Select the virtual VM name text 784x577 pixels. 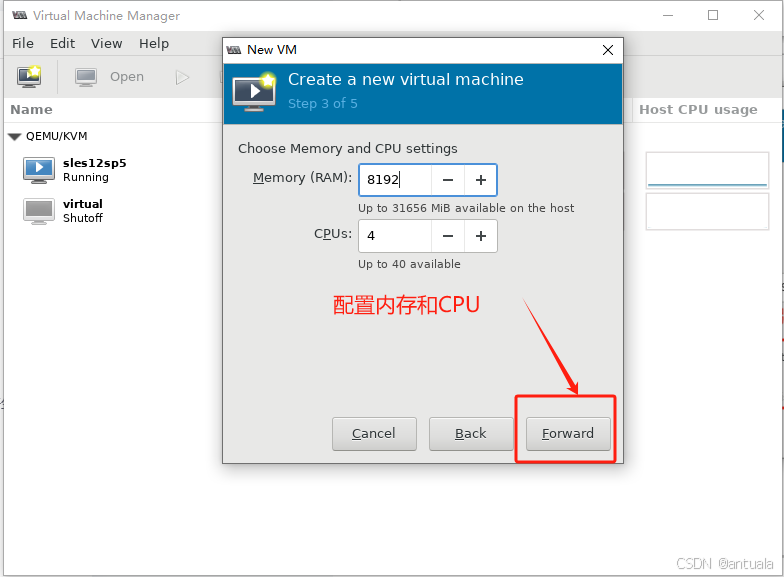(x=82, y=204)
